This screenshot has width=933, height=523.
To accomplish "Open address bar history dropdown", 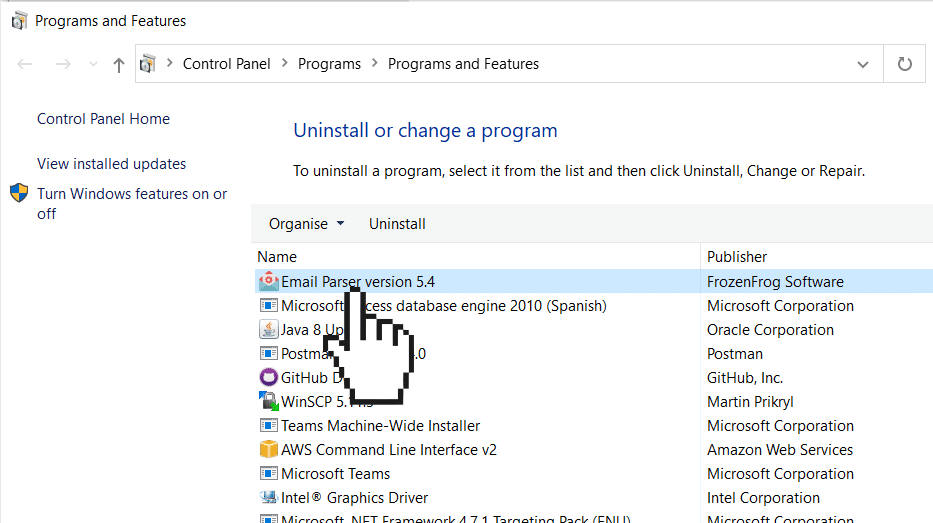I will point(863,64).
